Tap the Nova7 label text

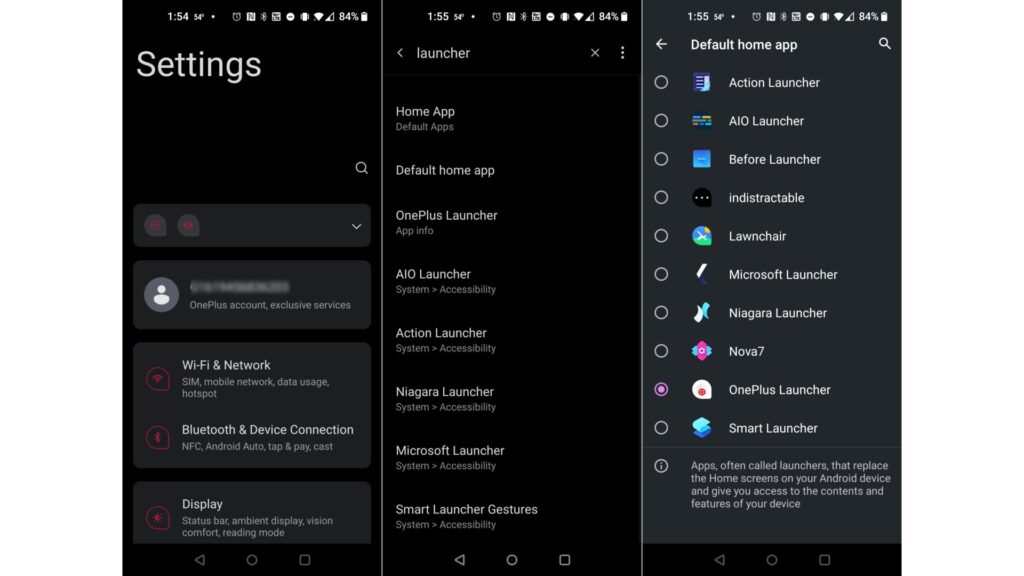(x=746, y=351)
